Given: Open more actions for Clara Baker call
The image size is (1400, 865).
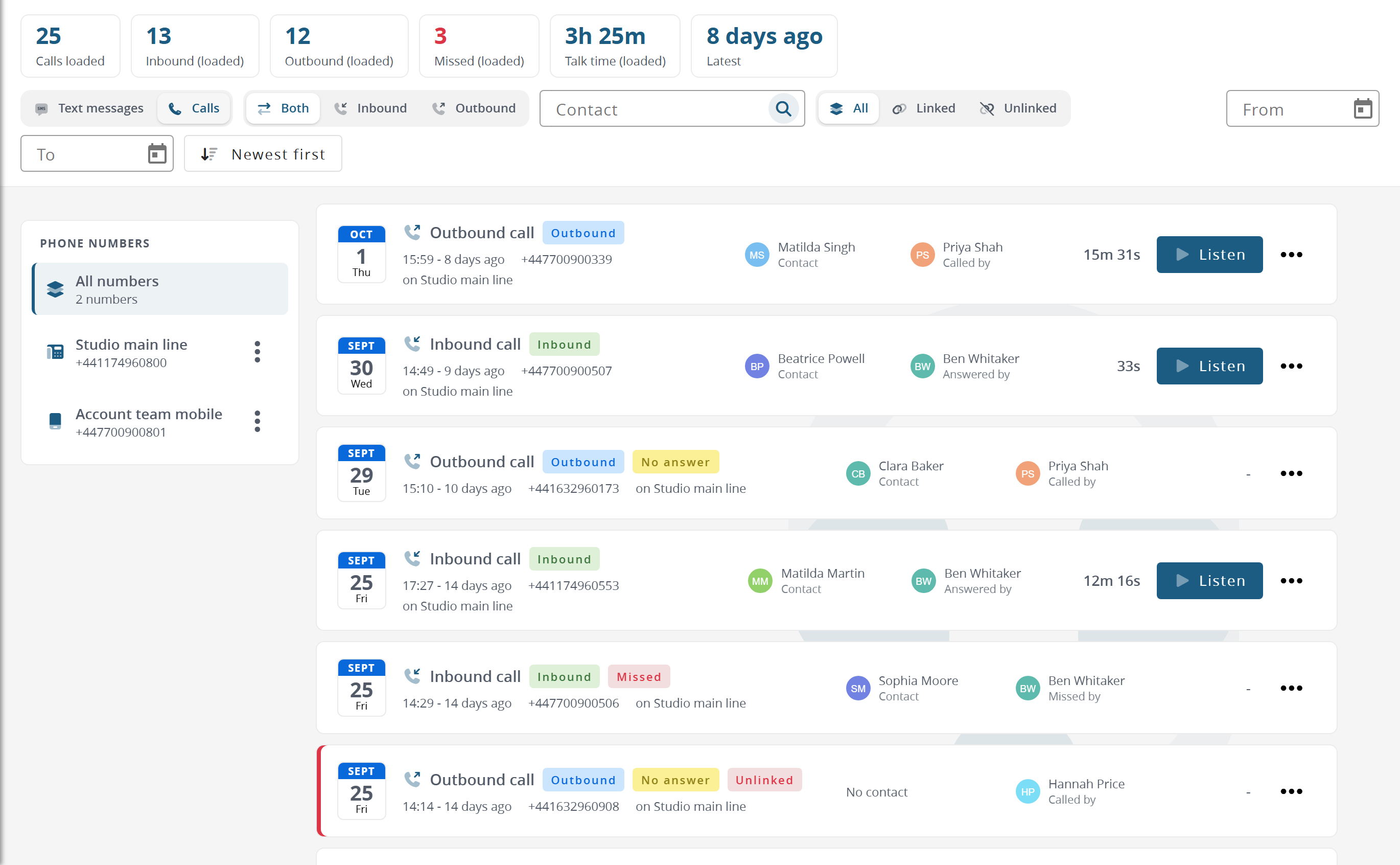Looking at the screenshot, I should pyautogui.click(x=1291, y=473).
